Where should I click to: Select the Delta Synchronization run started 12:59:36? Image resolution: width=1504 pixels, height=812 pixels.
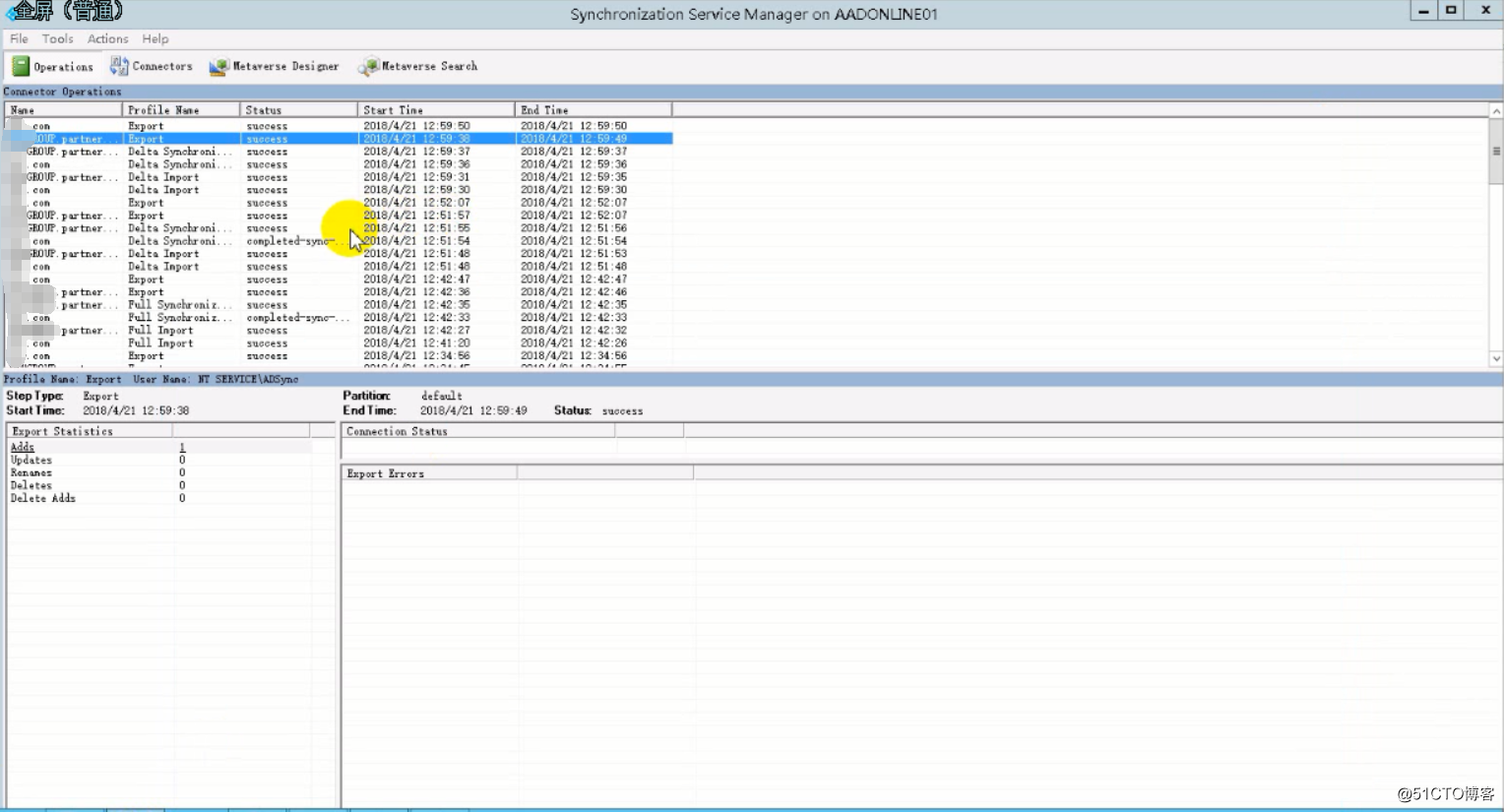point(339,164)
